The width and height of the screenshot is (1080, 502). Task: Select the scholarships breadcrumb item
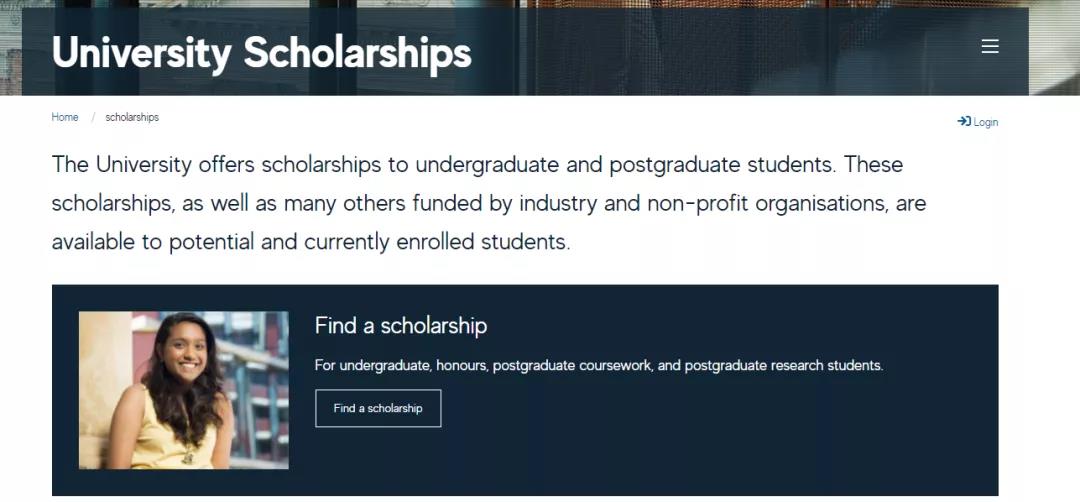click(132, 117)
